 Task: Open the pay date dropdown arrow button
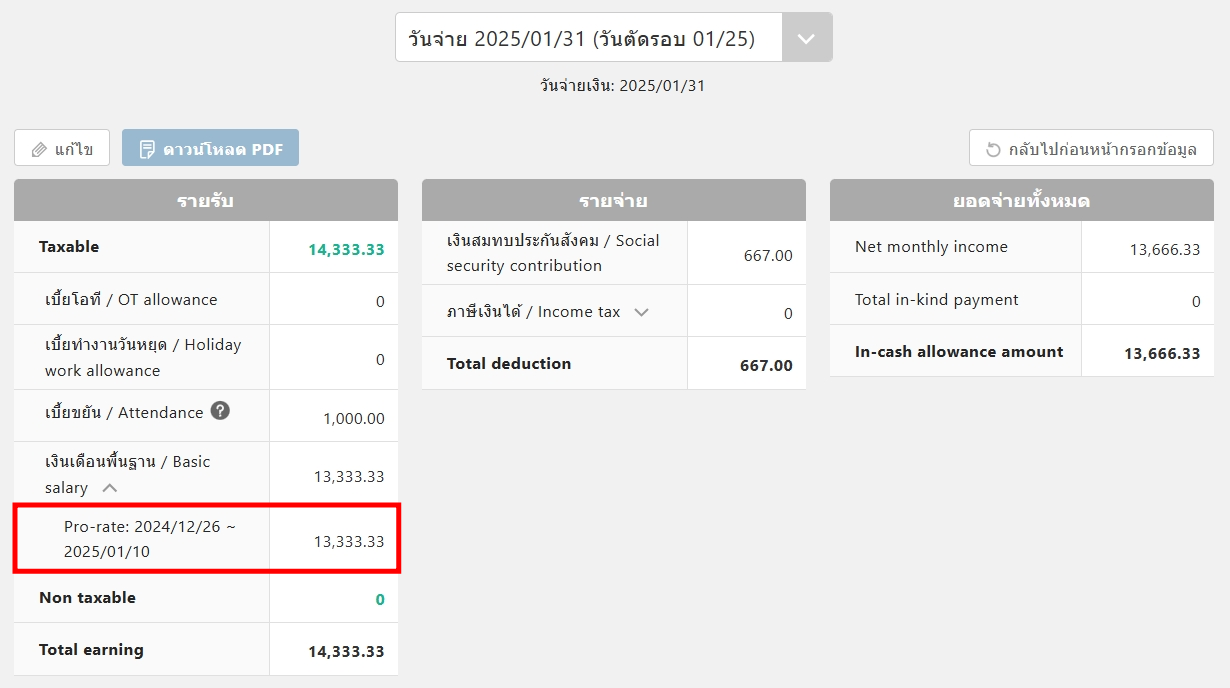[x=806, y=38]
